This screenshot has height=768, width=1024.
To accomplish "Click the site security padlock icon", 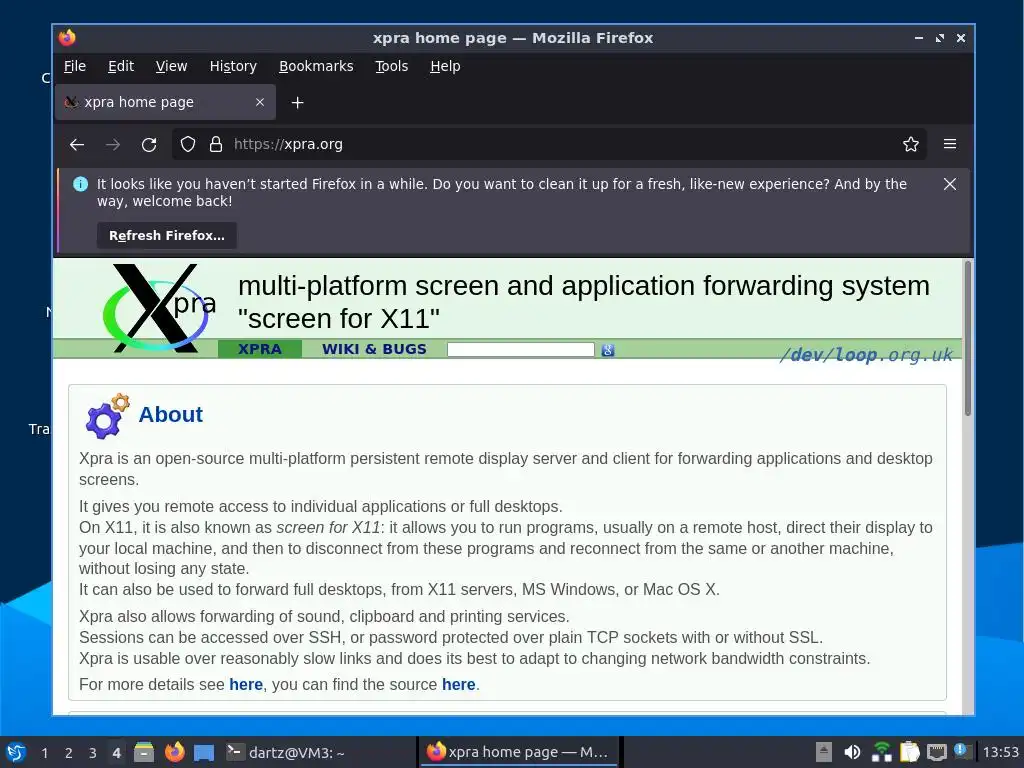I will [x=216, y=144].
